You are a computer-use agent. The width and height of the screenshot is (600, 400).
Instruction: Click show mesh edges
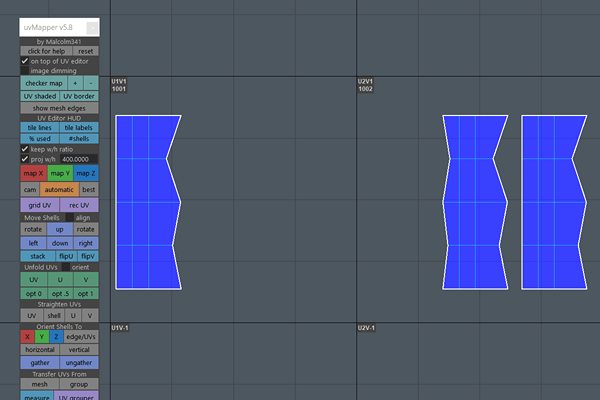point(59,108)
